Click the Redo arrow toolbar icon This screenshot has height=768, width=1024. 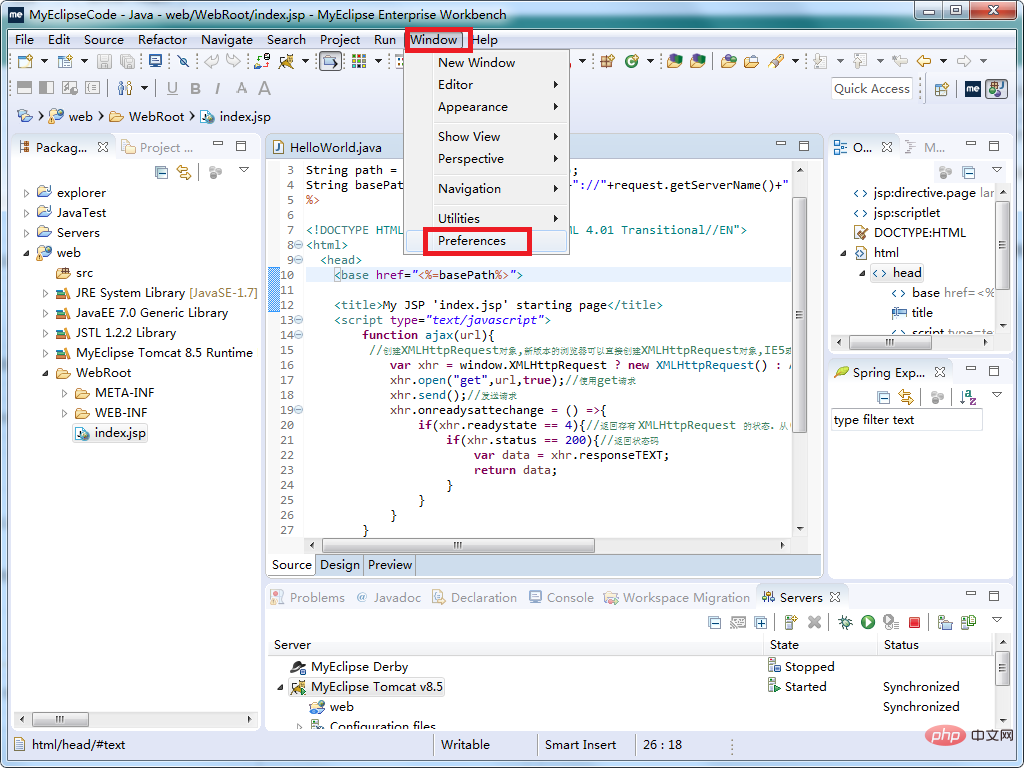point(233,61)
